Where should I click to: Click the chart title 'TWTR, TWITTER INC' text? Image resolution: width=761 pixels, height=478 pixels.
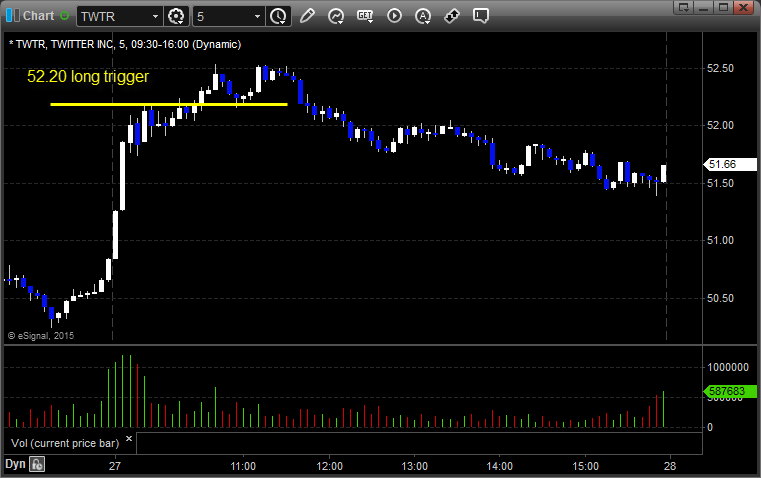(65, 44)
